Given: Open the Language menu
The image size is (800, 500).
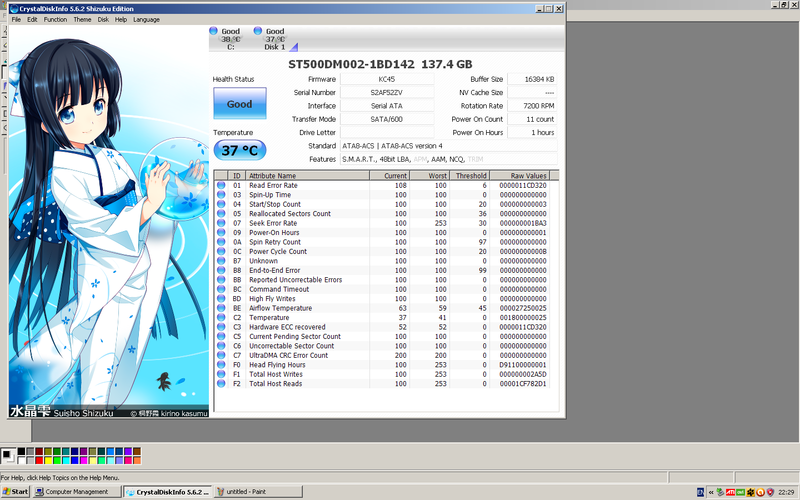Looking at the screenshot, I should 146,20.
